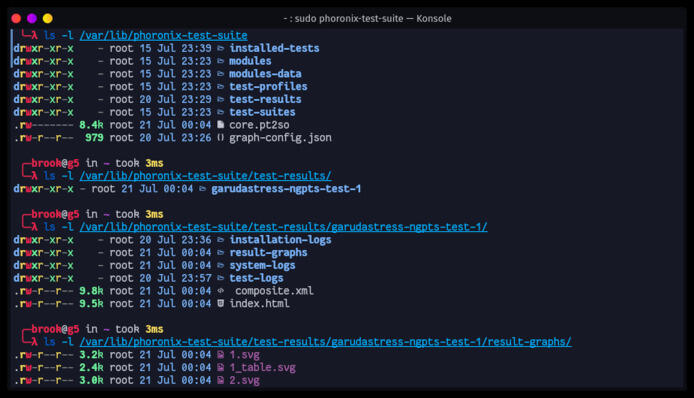Select the modules-data directory name
Screen dimensions: 694x398
pos(265,74)
